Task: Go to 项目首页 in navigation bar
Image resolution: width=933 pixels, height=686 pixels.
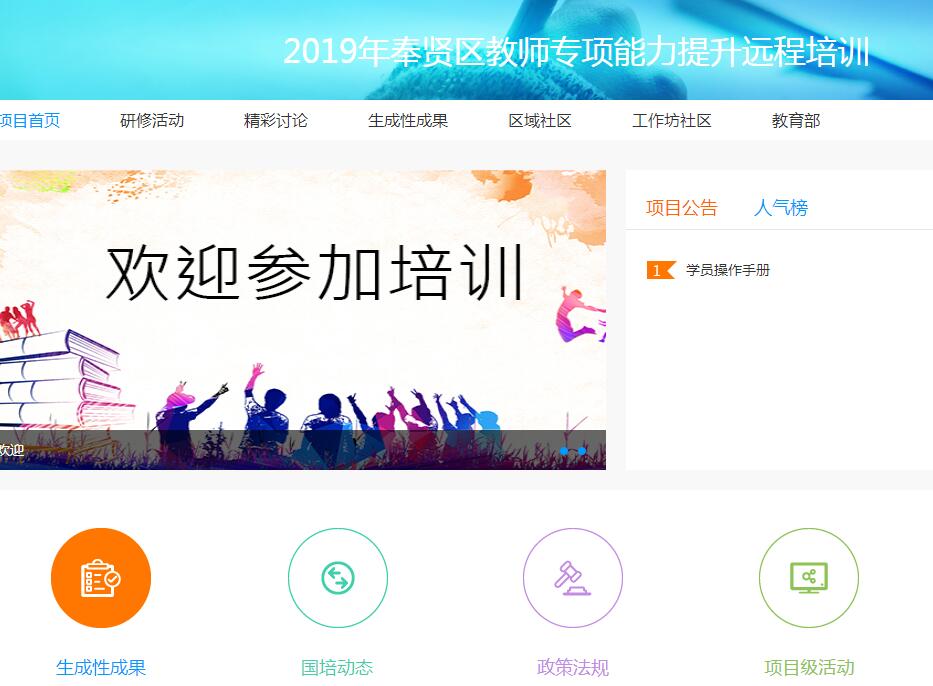Action: point(30,121)
